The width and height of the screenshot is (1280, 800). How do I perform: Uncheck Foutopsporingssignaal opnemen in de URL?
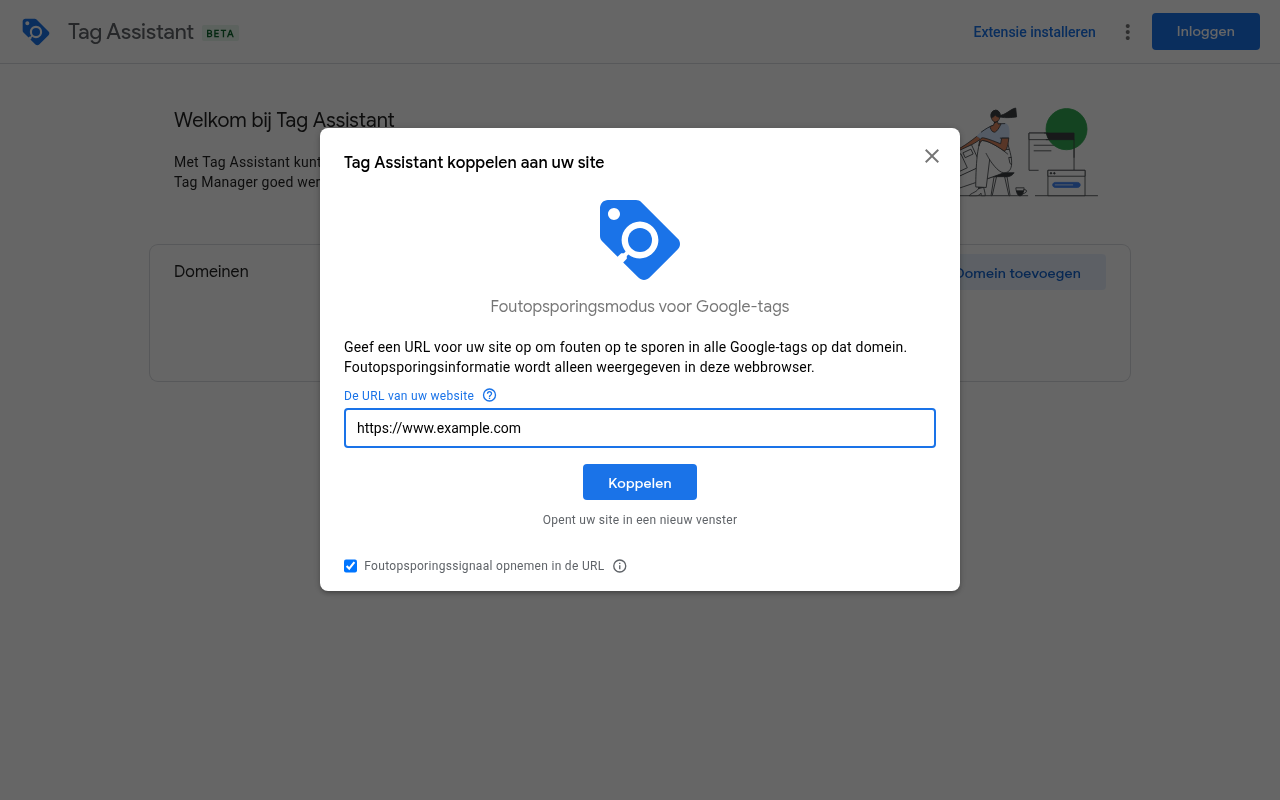click(x=350, y=566)
